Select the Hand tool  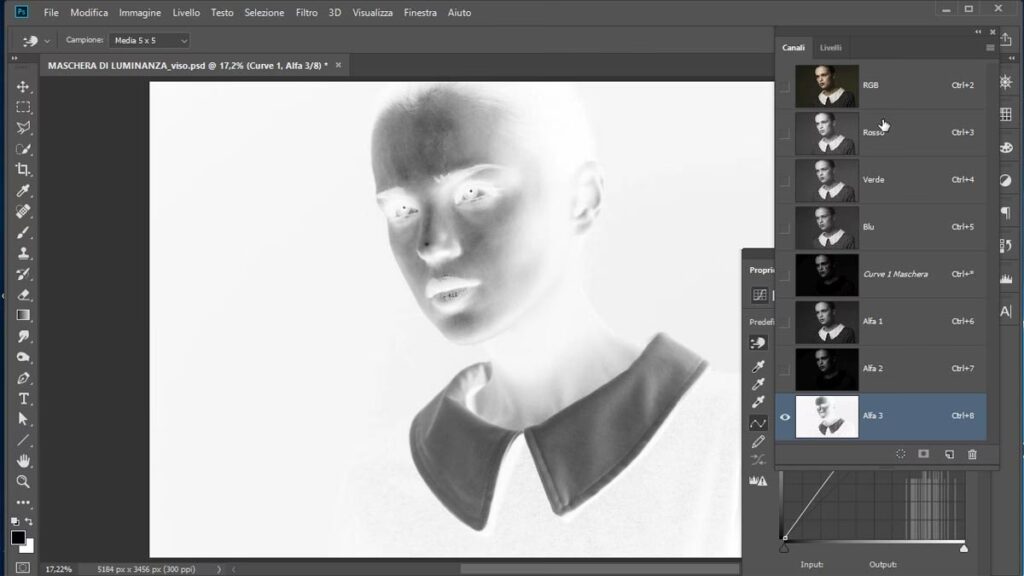(x=23, y=461)
